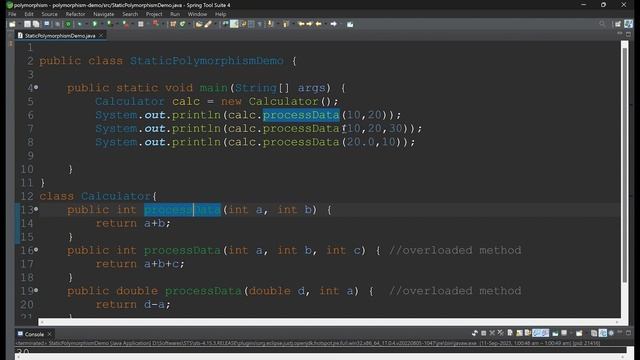Collapse the fold marker on line 13
640x360 pixels.
tap(36, 209)
